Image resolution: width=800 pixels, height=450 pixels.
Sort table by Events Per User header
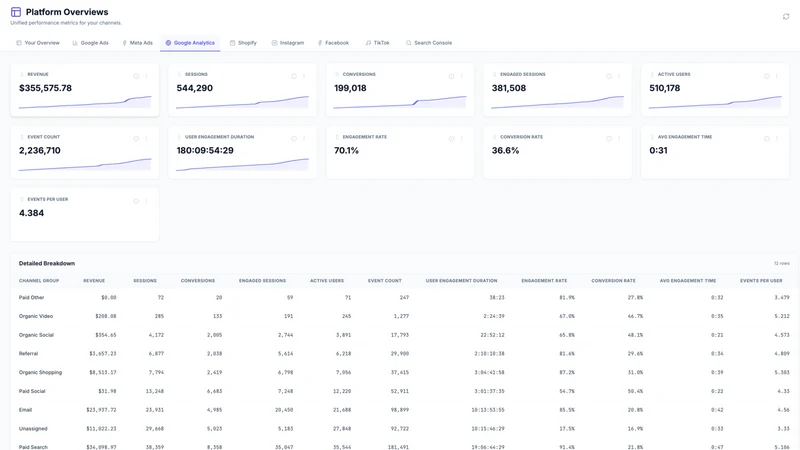pos(761,281)
